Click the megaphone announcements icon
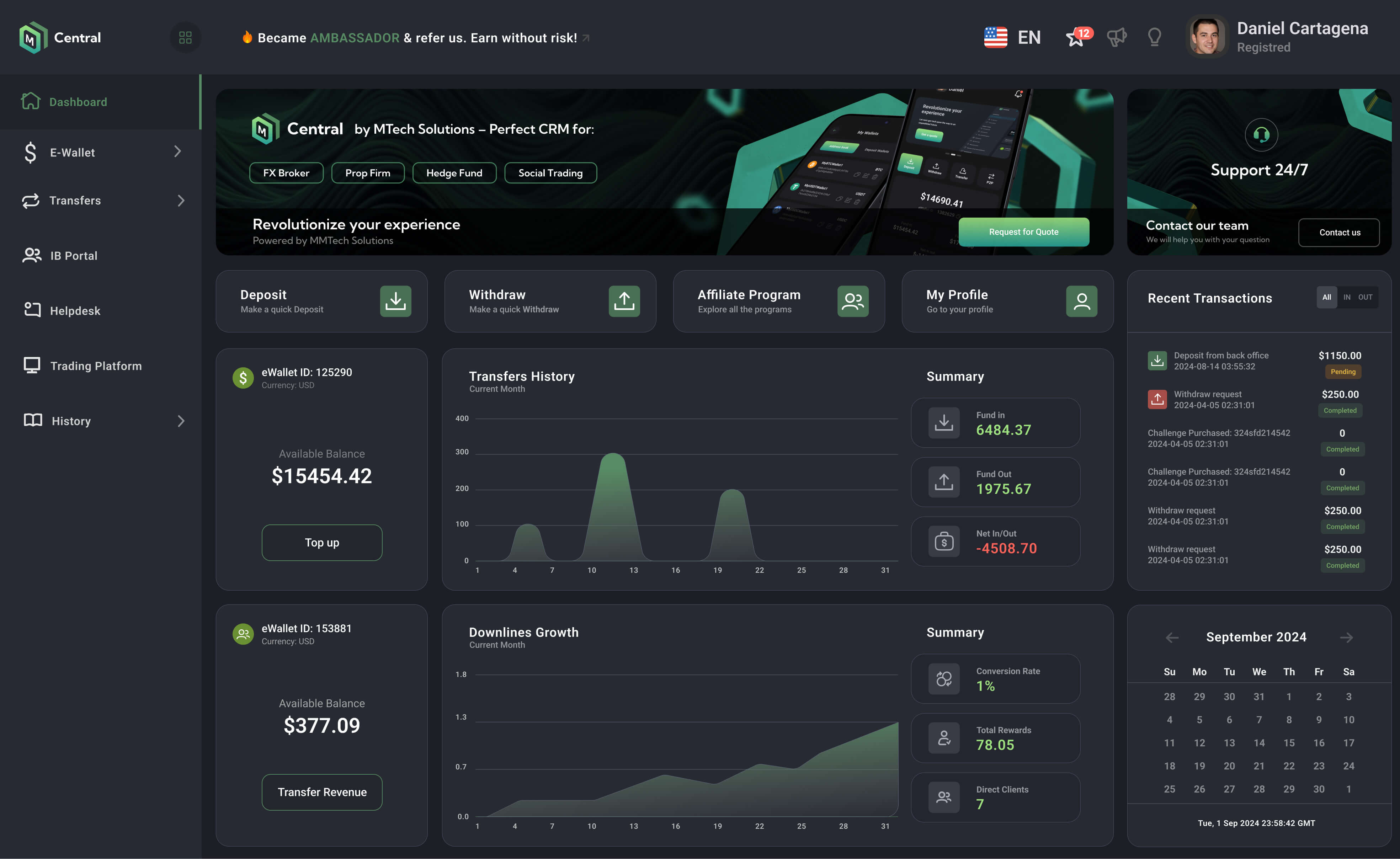The image size is (1400, 859). [1117, 37]
